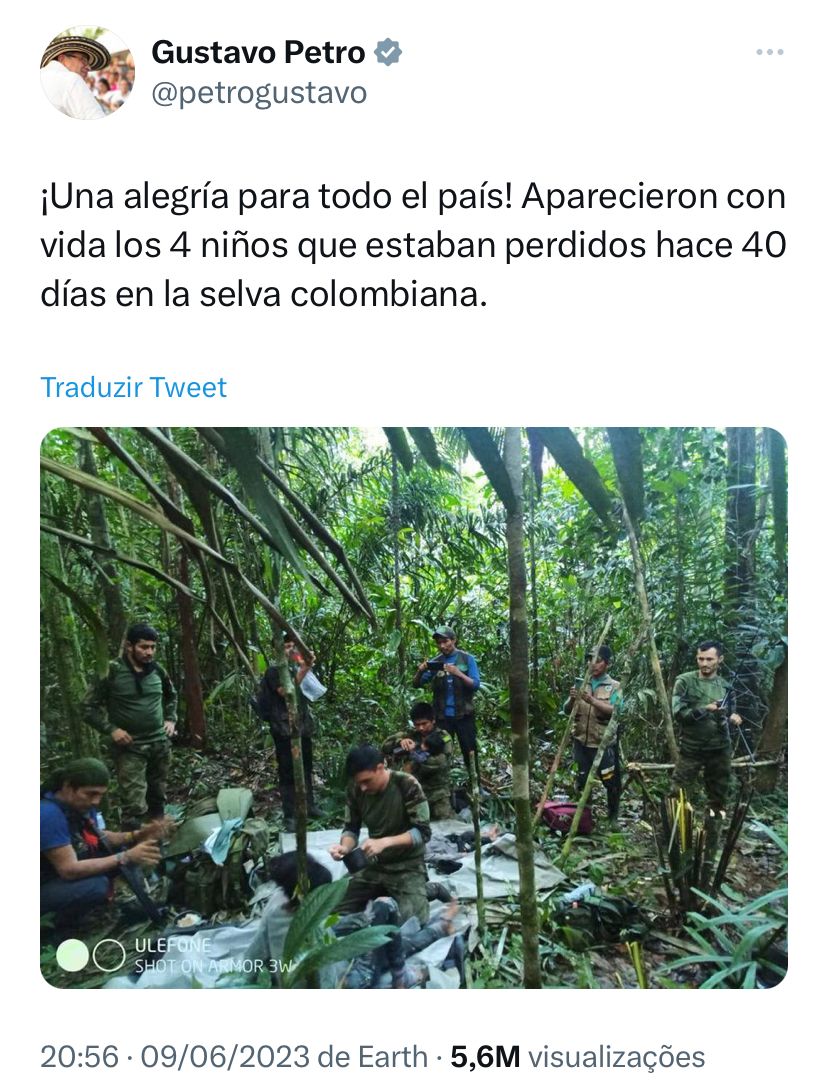Click the "SHOT ON ARMOR 3W" caption

tap(213, 966)
